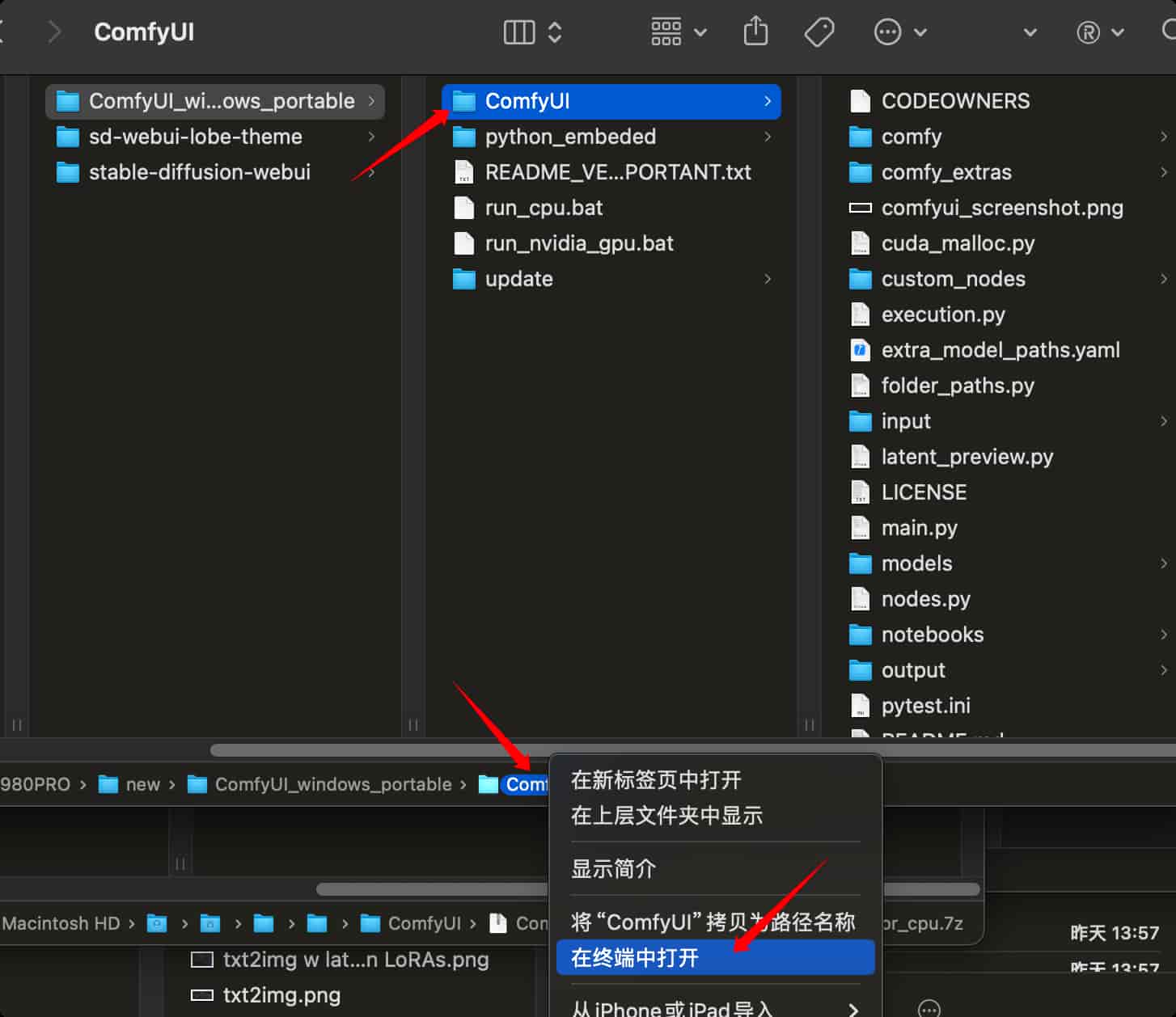
Task: Select the extra_model_paths.yaml file
Action: [x=1000, y=350]
